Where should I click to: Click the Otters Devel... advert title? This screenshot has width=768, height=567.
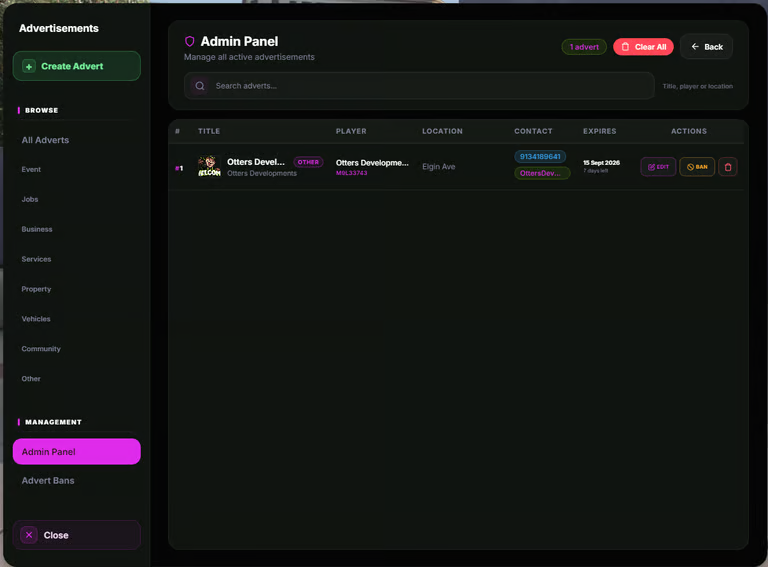pos(256,162)
